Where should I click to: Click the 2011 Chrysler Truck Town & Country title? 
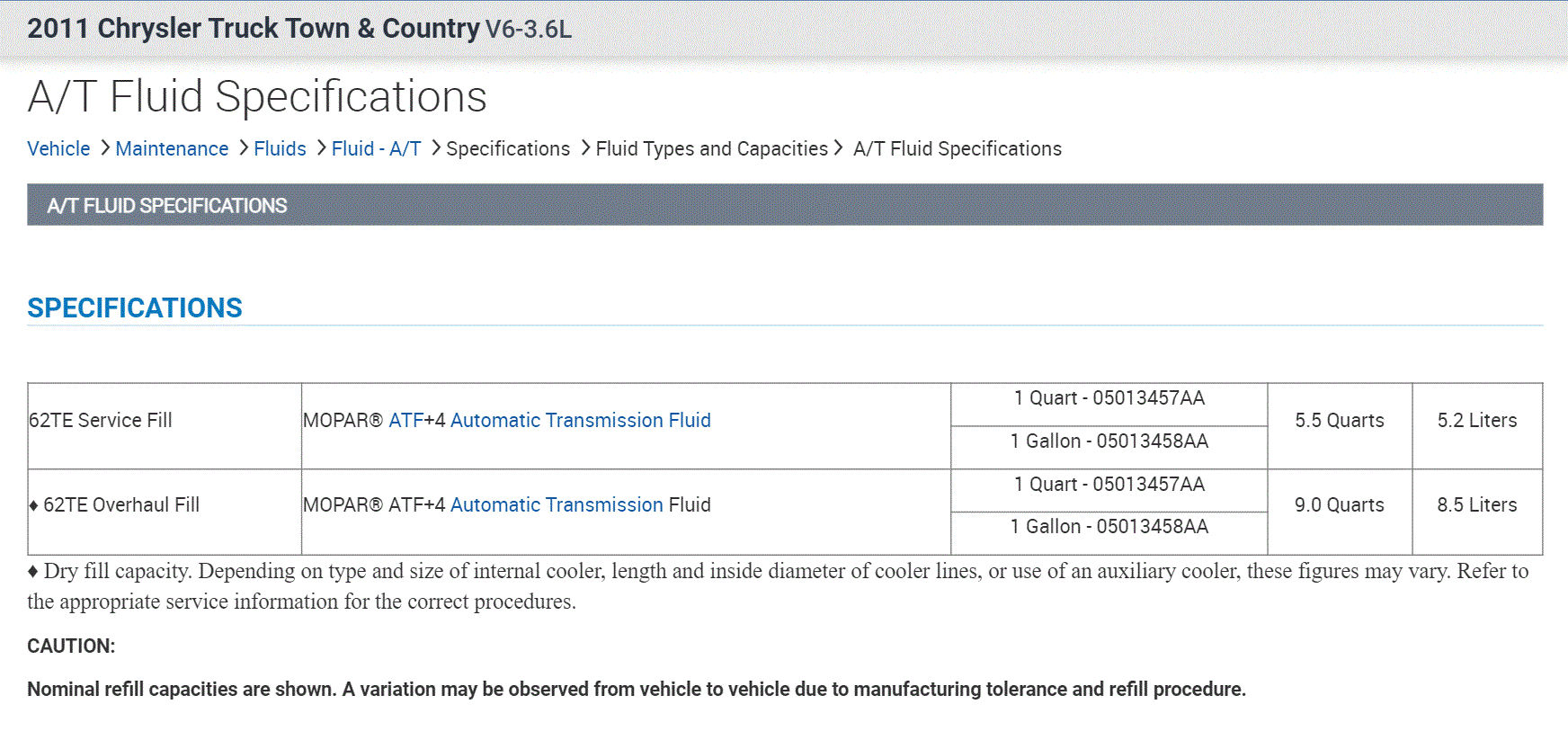[x=254, y=28]
